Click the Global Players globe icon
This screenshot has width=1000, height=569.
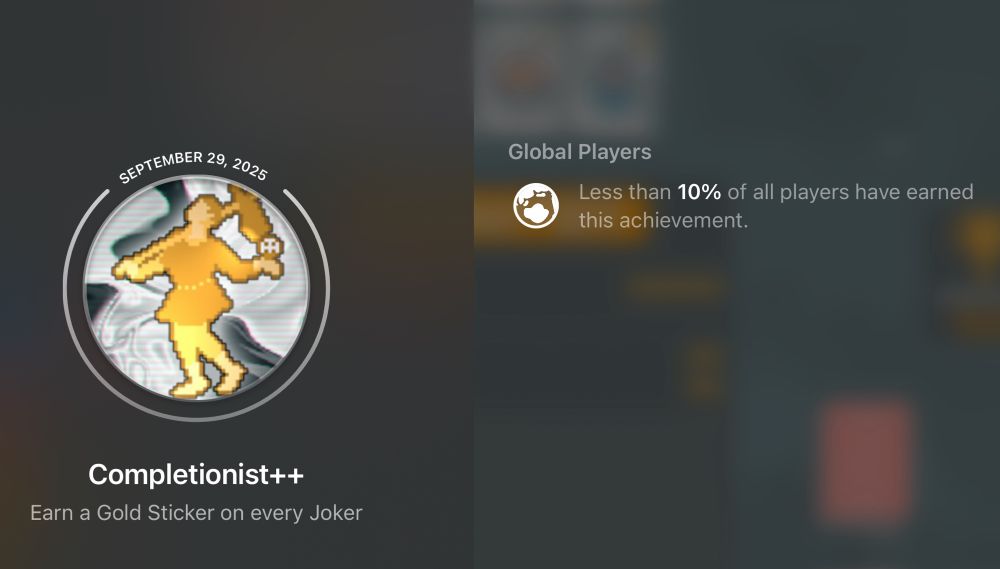coord(536,205)
